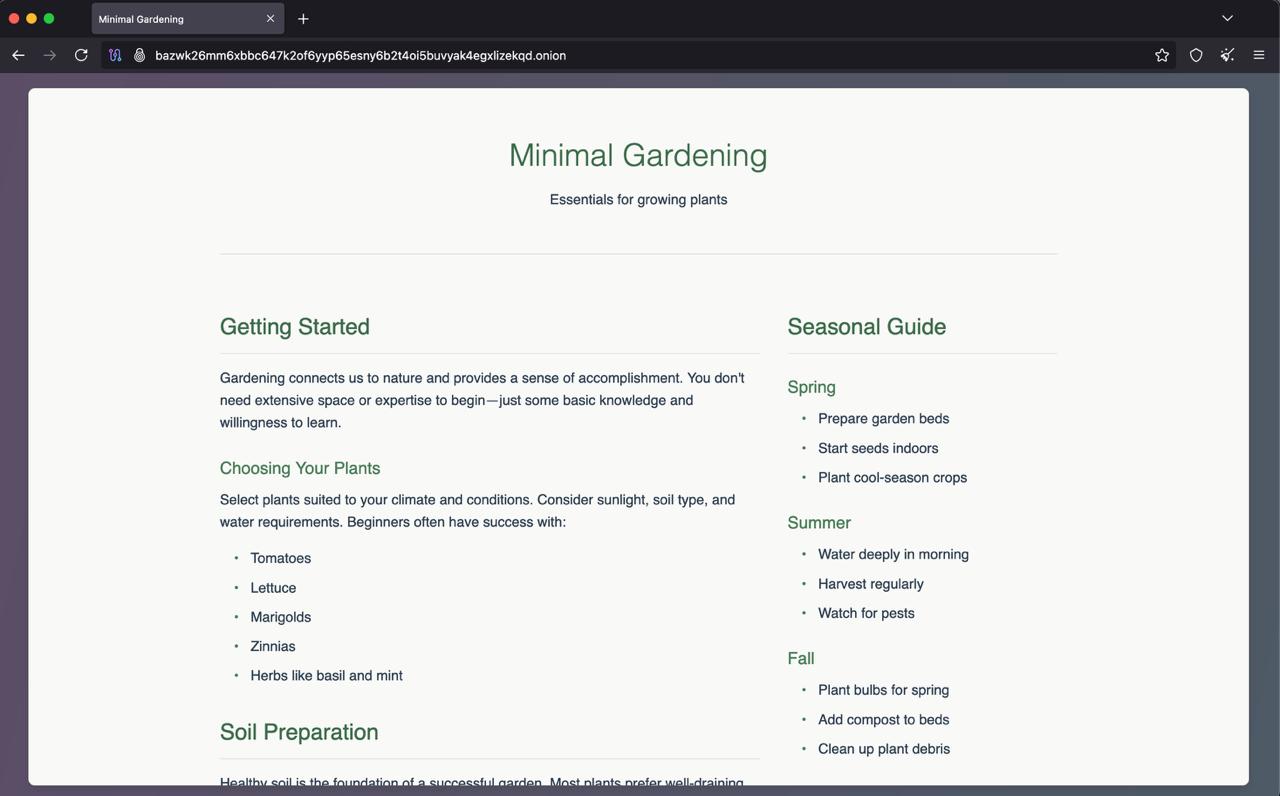Click the onion padlock site information icon
1280x796 pixels.
pos(140,55)
